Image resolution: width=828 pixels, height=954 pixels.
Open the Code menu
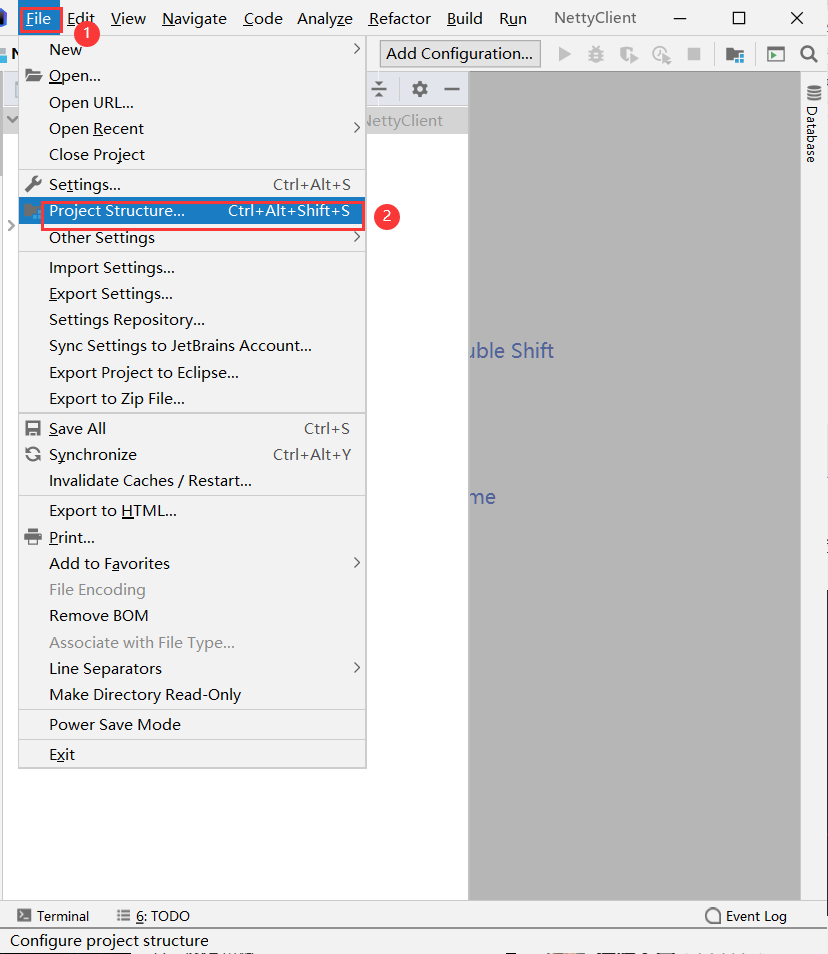click(263, 19)
